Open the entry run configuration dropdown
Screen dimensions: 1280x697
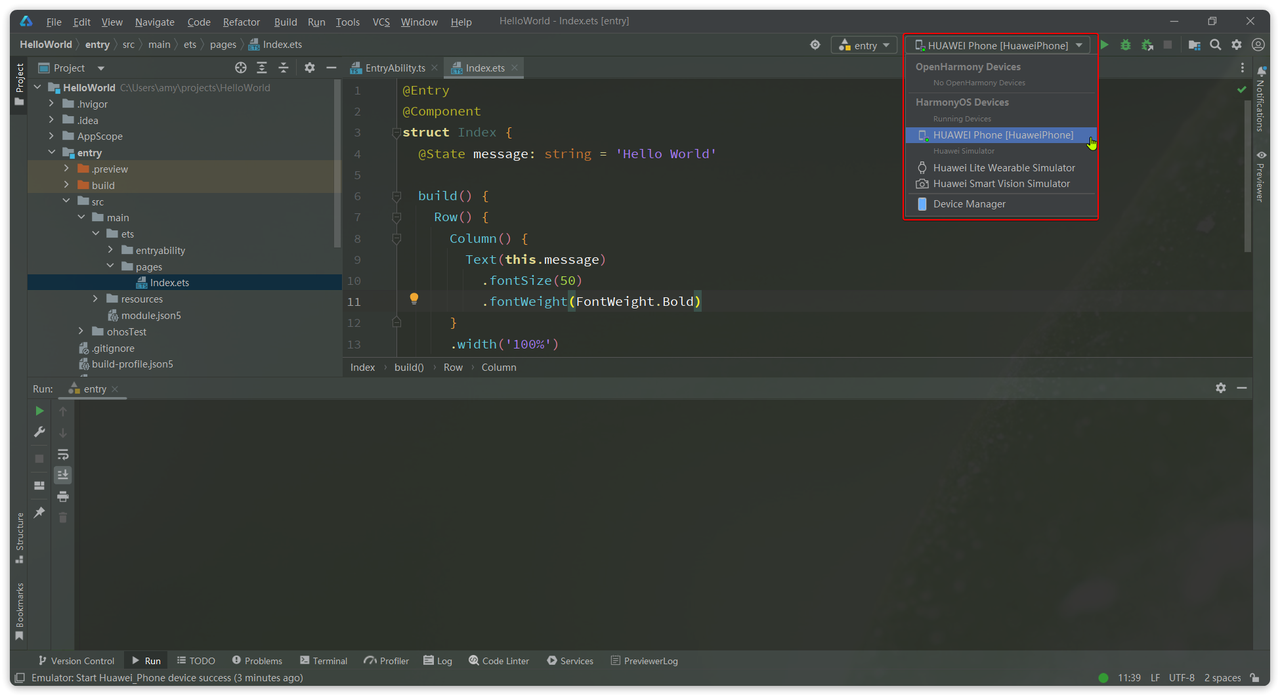[x=864, y=45]
